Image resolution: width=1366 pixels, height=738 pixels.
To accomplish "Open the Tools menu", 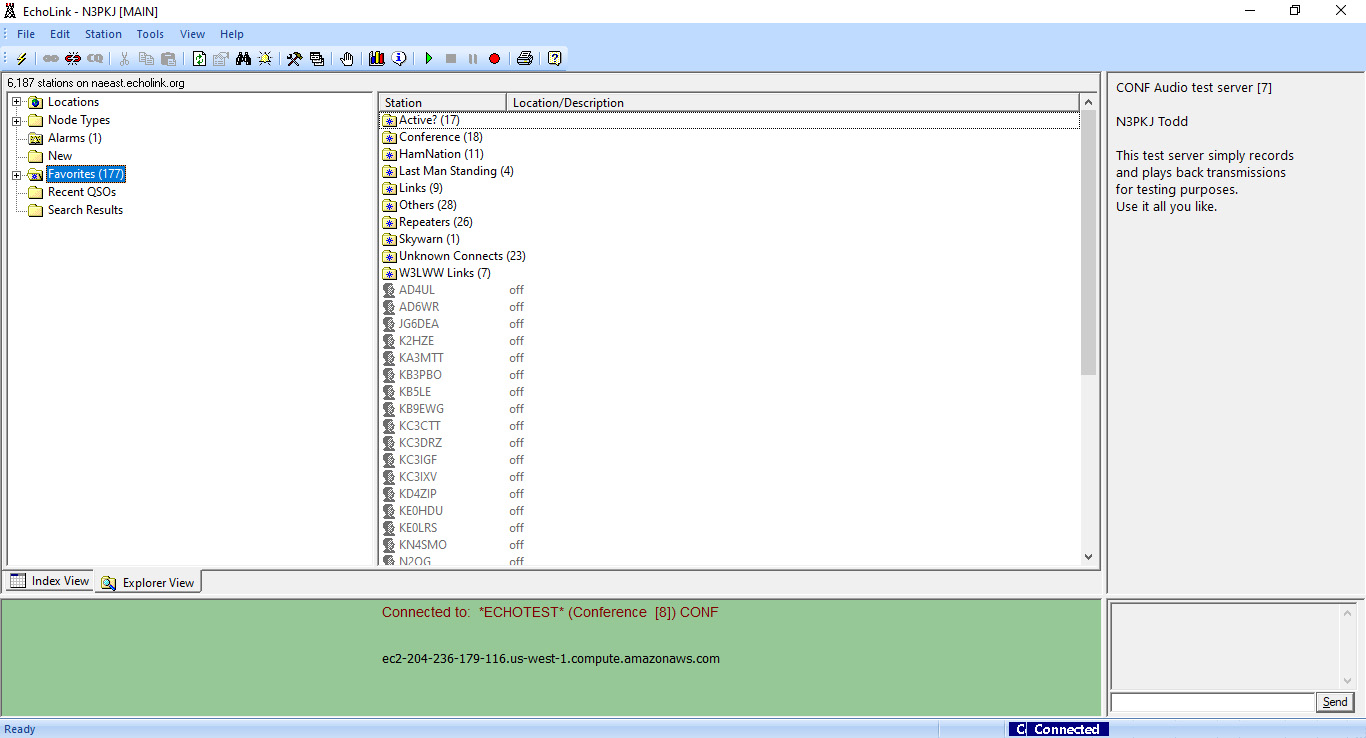I will click(150, 34).
